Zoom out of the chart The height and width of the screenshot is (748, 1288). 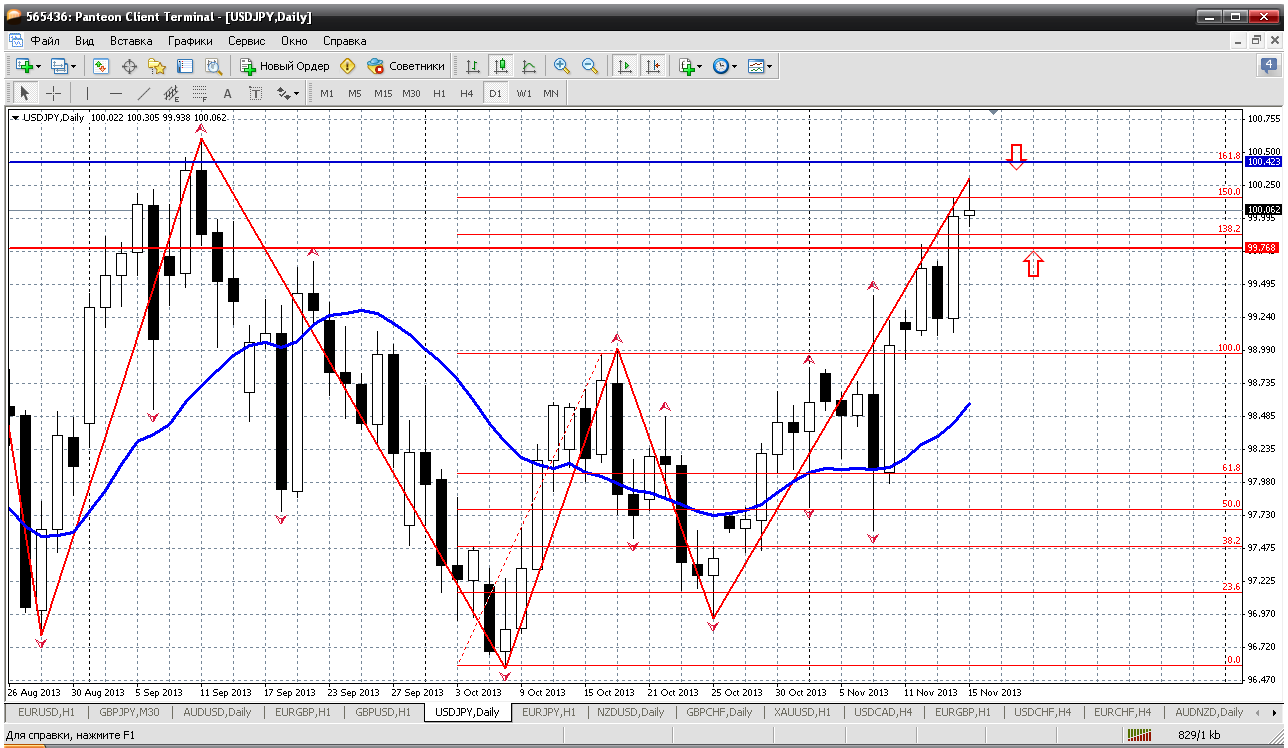pos(590,66)
